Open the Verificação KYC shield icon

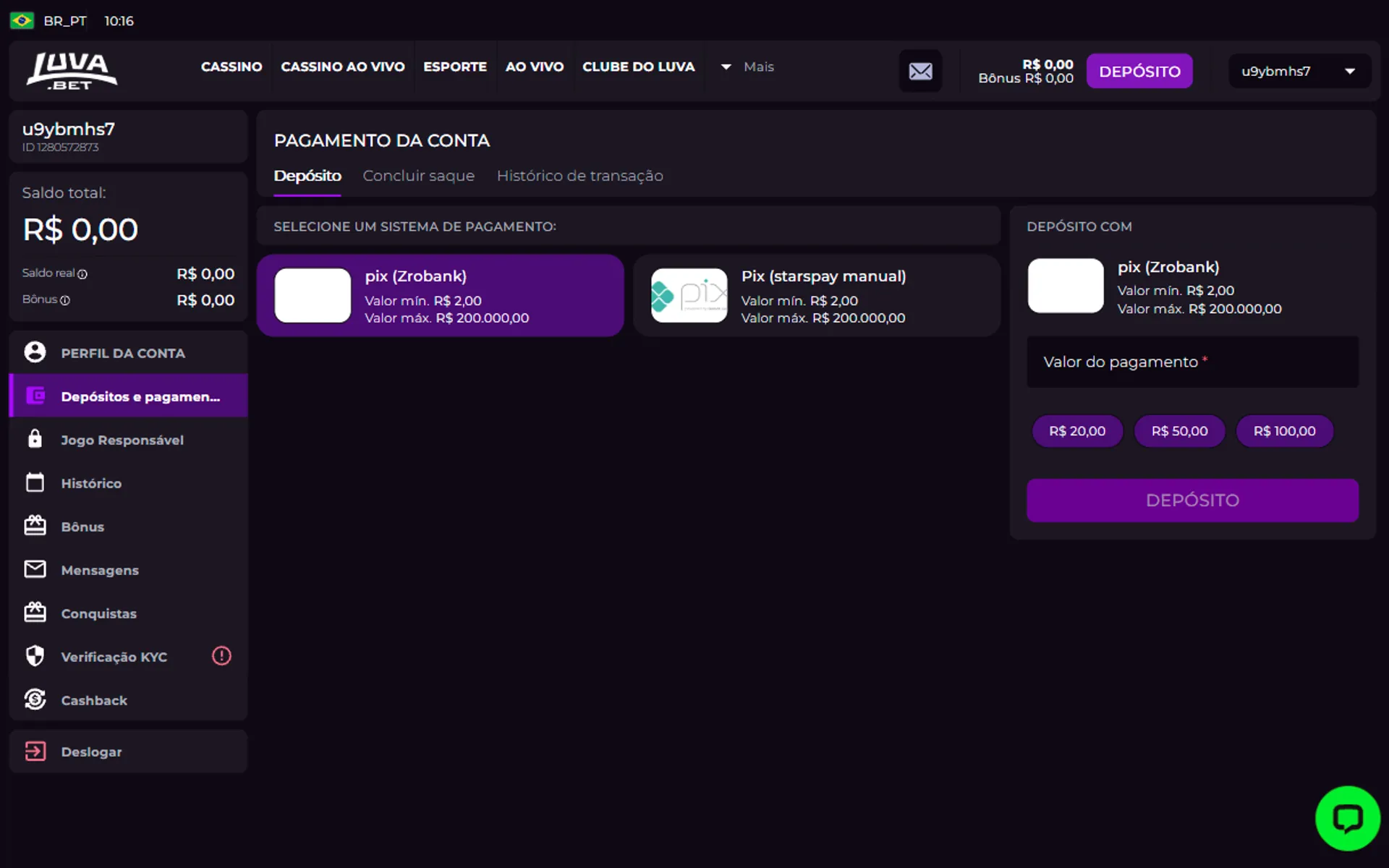pos(35,656)
